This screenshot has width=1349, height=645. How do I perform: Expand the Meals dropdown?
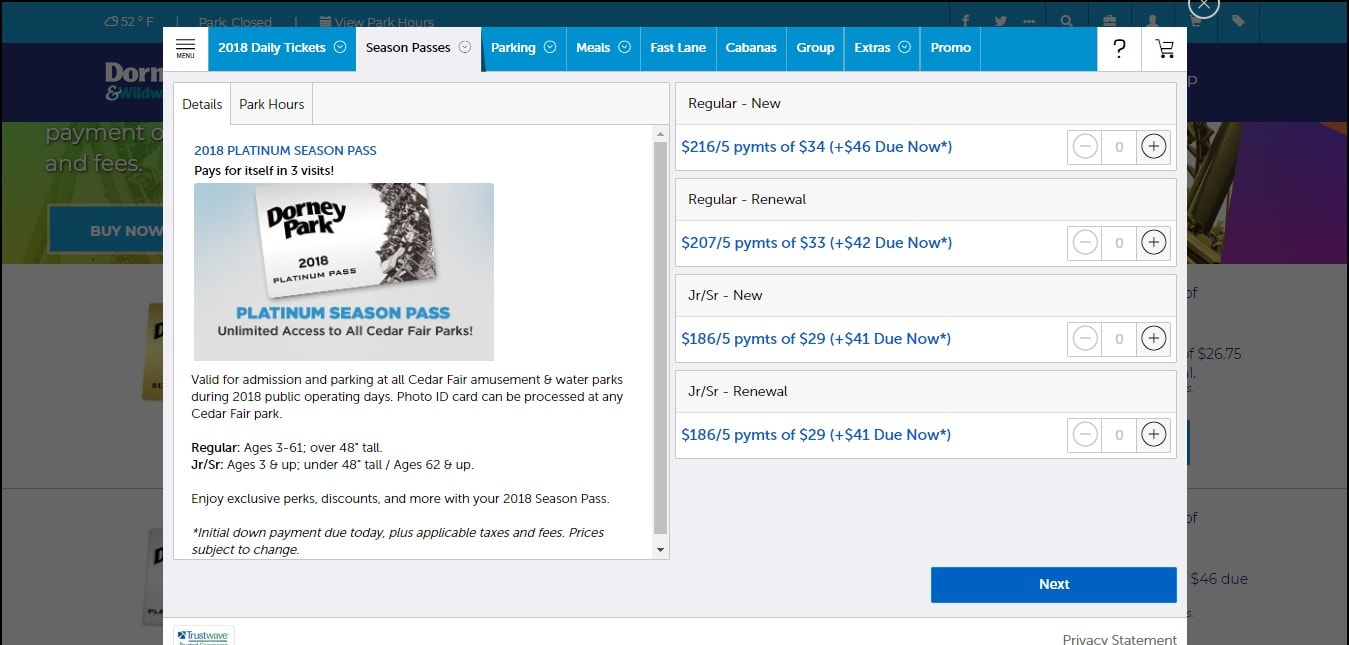coord(624,47)
